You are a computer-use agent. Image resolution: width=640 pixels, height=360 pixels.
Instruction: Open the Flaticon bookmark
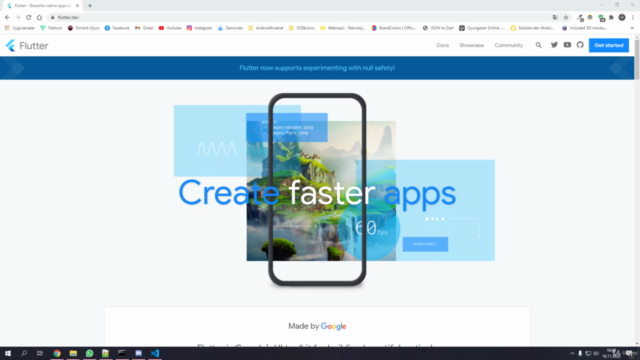51,28
